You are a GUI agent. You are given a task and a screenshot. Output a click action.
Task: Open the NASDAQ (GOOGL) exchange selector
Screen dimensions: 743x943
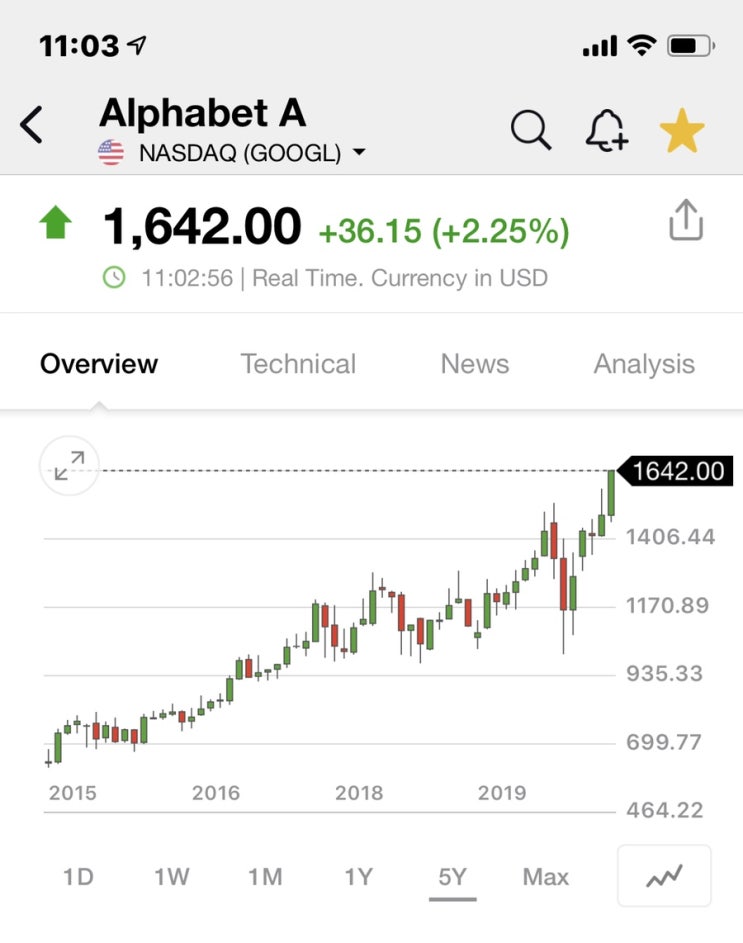pos(240,153)
